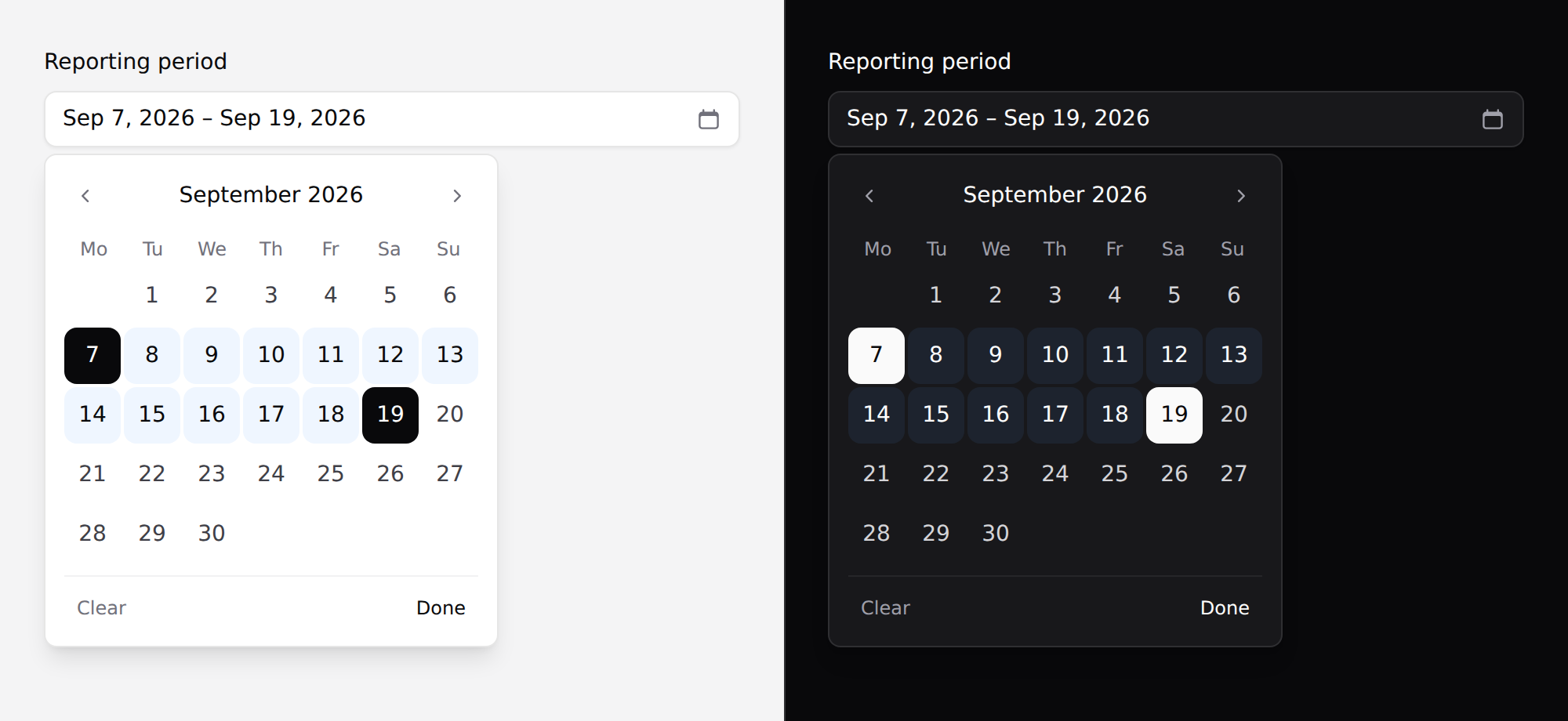Click Done in the dark calendar
Image resolution: width=1568 pixels, height=721 pixels.
(x=1225, y=608)
